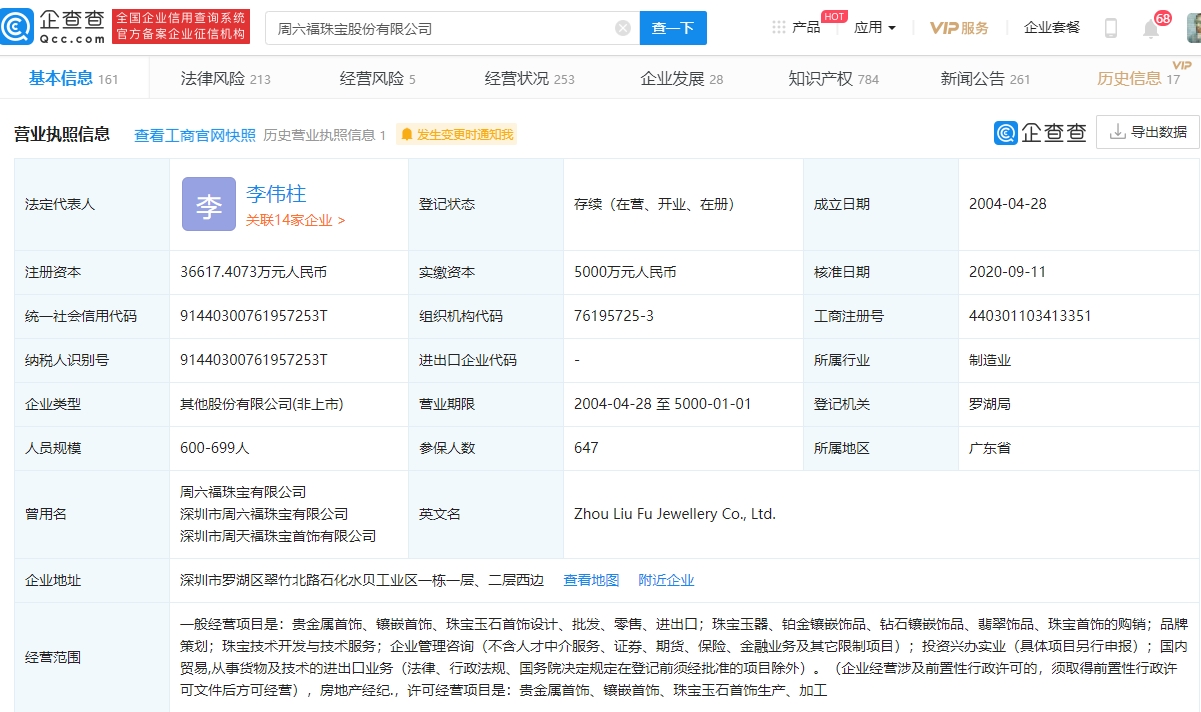This screenshot has width=1201, height=712.
Task: Switch to 知识产权 tab
Action: [x=832, y=79]
